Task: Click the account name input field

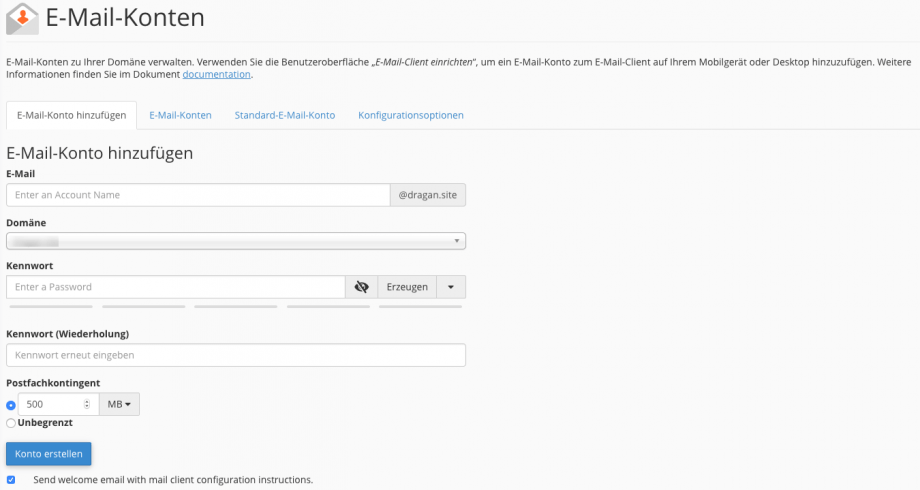Action: point(198,195)
